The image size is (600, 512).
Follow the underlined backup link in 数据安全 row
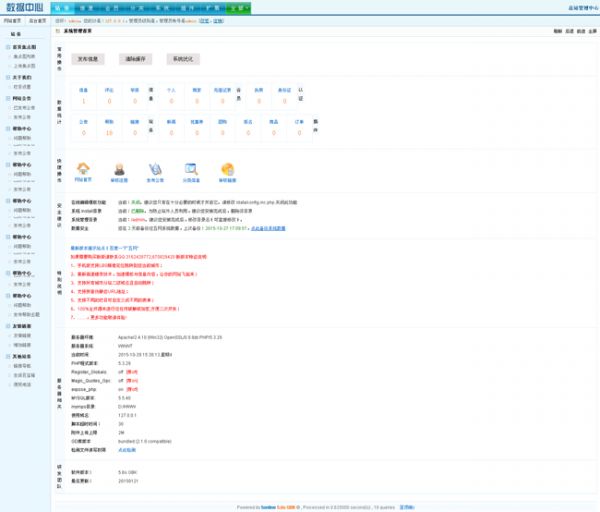tap(268, 228)
